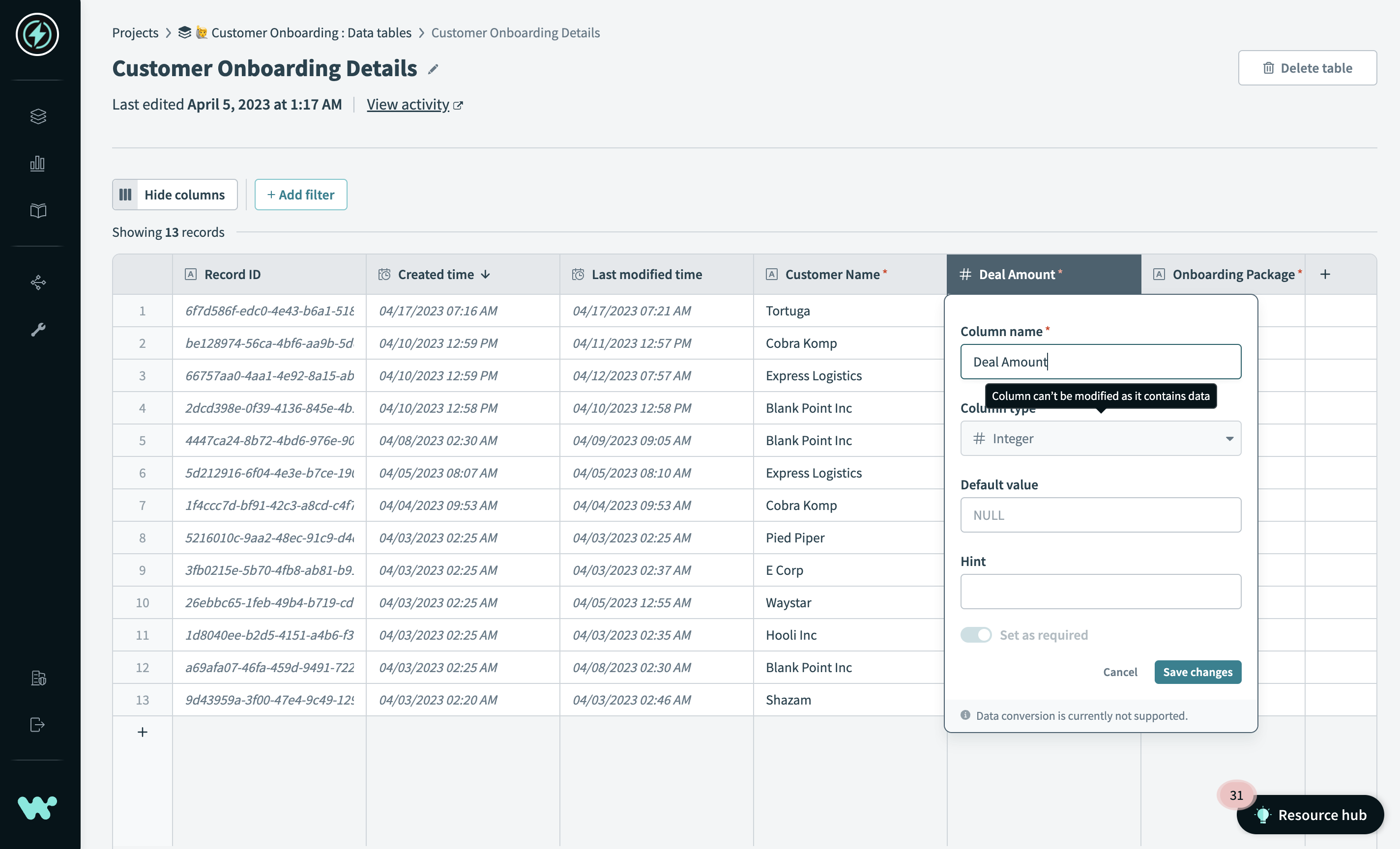Click the plus icon to add new row

click(142, 732)
